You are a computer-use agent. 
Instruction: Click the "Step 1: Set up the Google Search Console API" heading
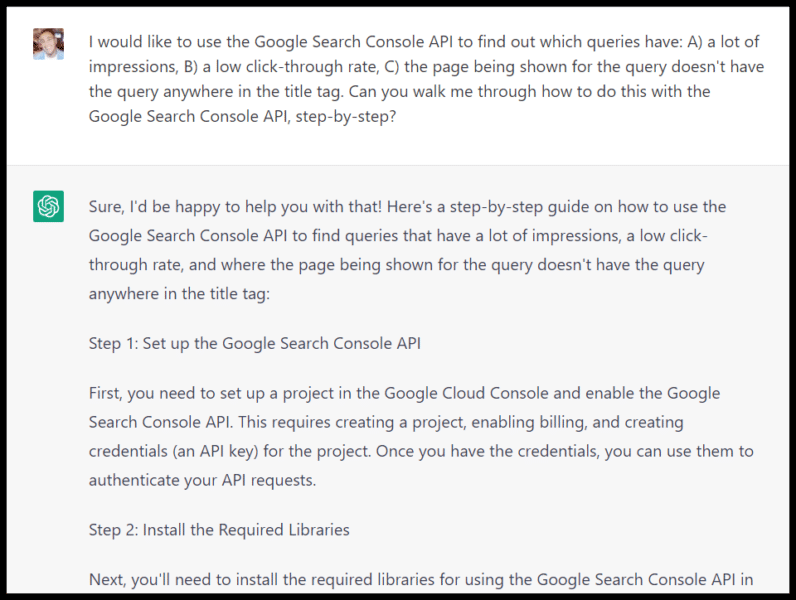click(x=255, y=344)
